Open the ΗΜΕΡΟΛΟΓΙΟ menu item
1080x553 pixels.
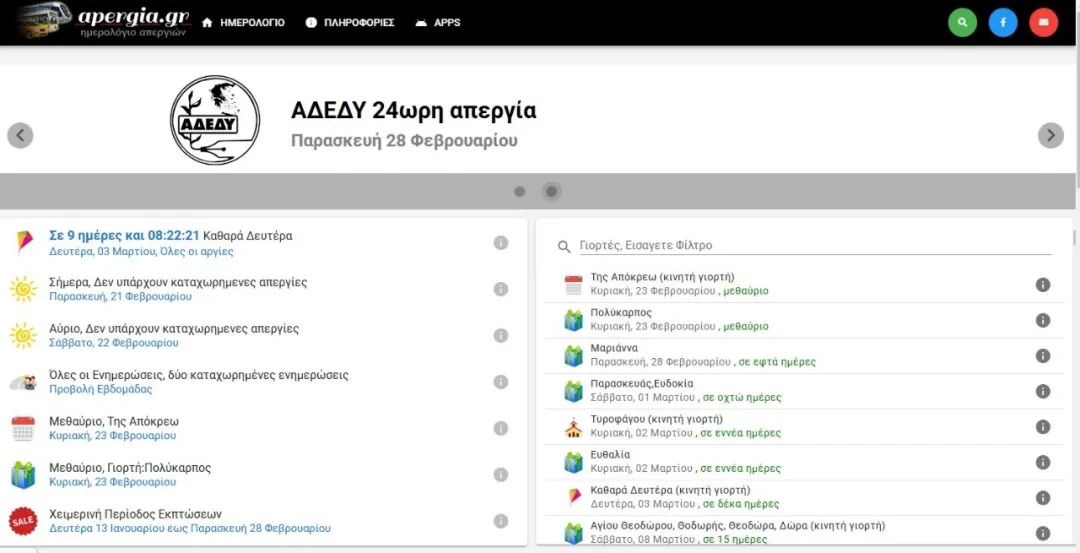coord(243,23)
